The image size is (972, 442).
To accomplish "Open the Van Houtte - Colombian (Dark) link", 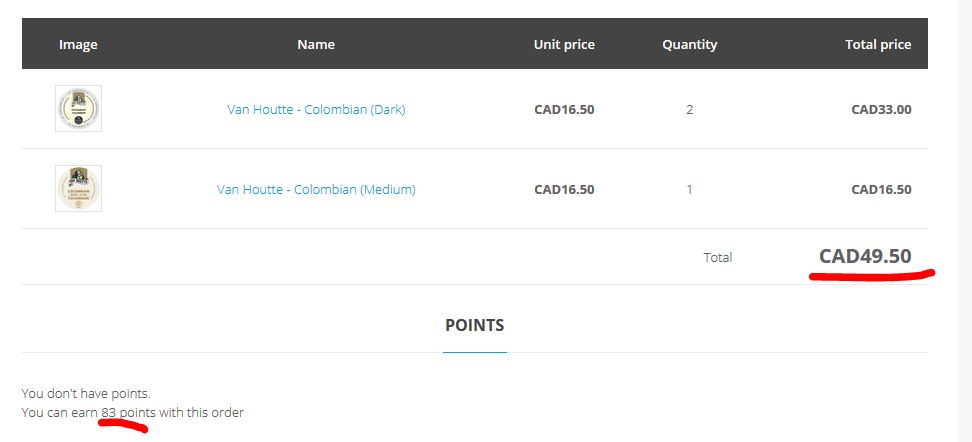I will (316, 109).
